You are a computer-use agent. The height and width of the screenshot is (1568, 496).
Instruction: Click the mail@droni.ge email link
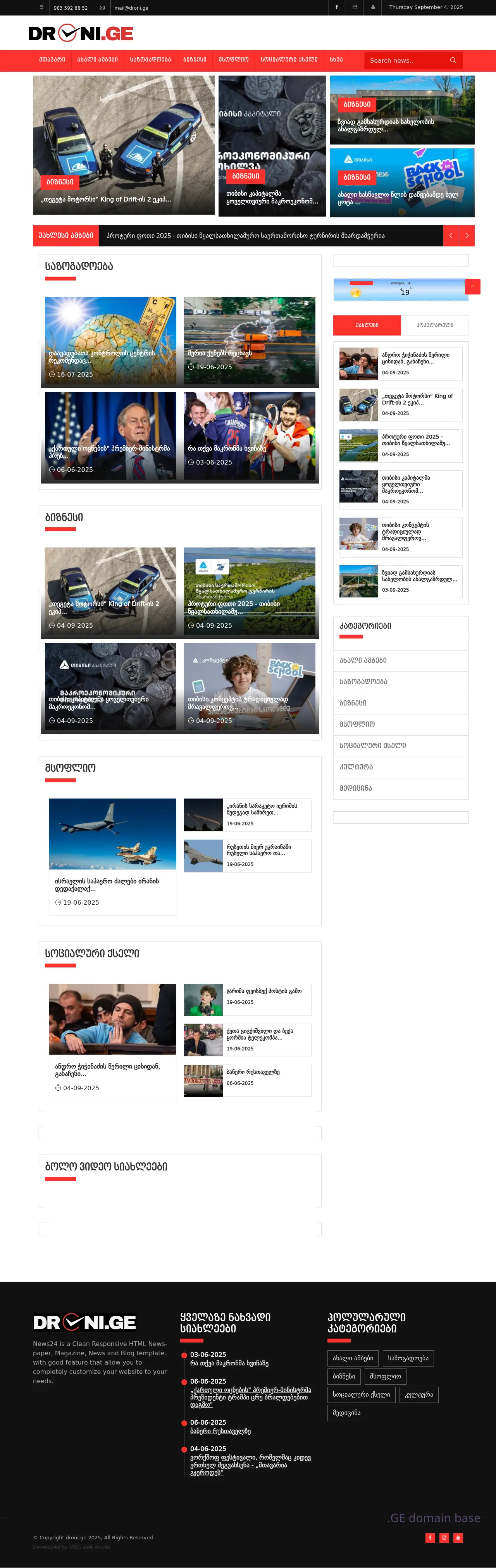tap(131, 8)
